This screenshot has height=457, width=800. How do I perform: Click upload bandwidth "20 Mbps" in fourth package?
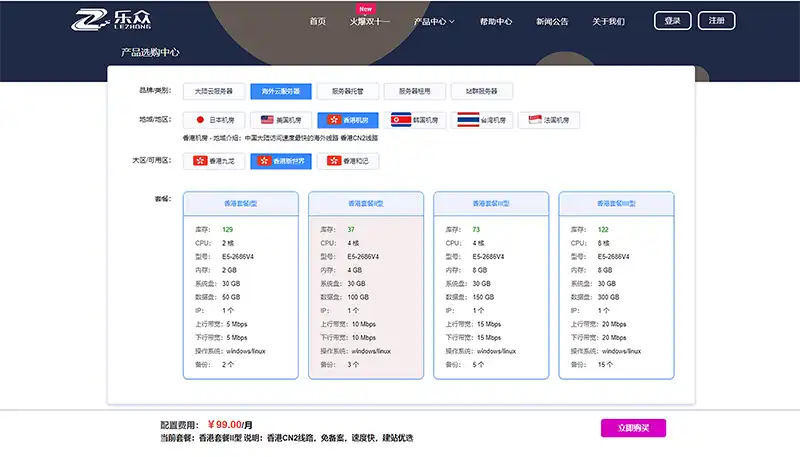[x=614, y=324]
